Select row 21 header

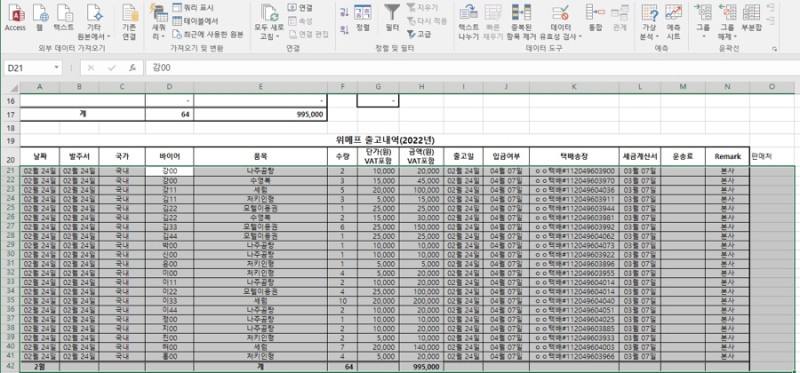pos(10,171)
